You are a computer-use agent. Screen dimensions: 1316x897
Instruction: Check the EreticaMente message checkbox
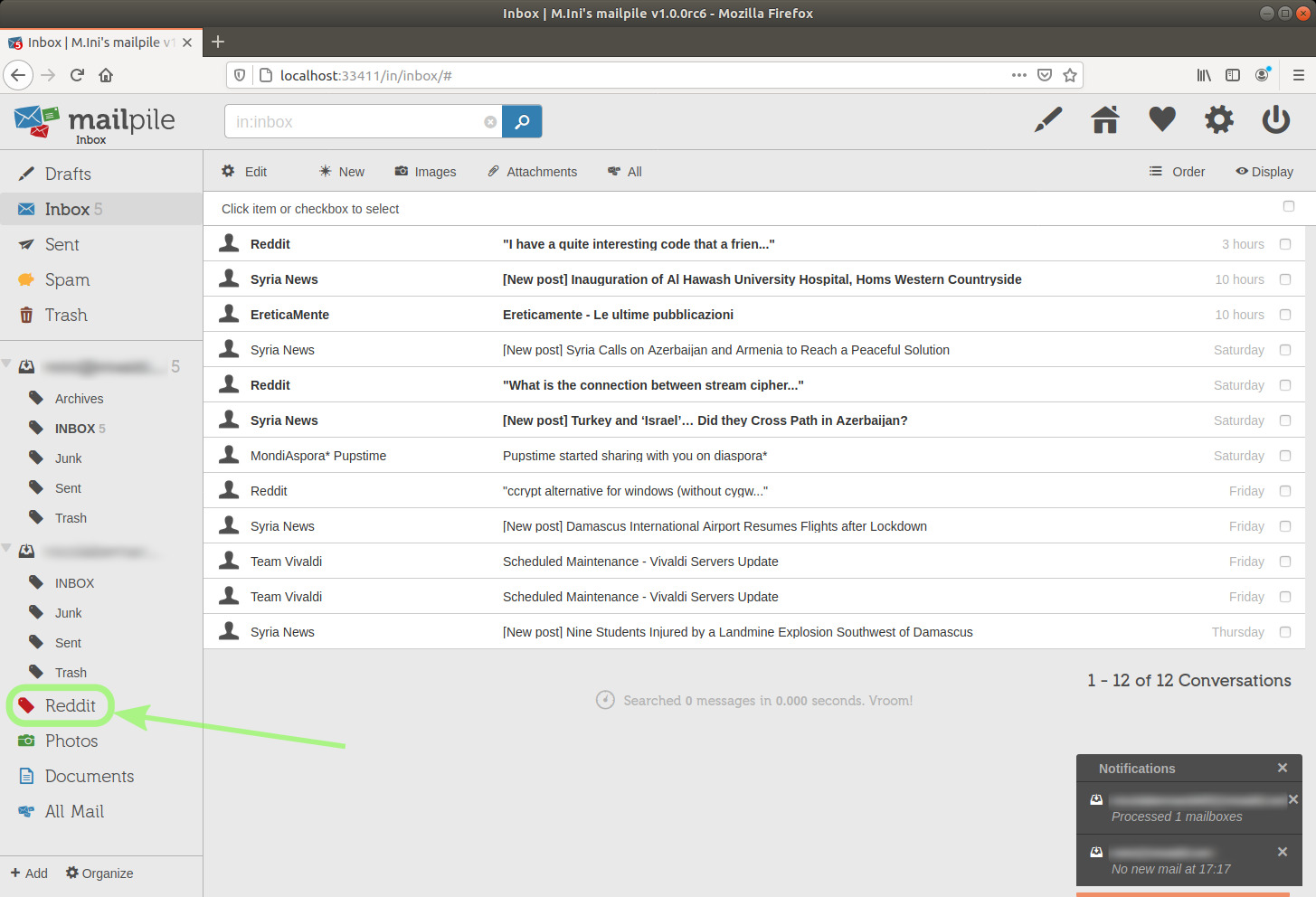coord(1285,315)
